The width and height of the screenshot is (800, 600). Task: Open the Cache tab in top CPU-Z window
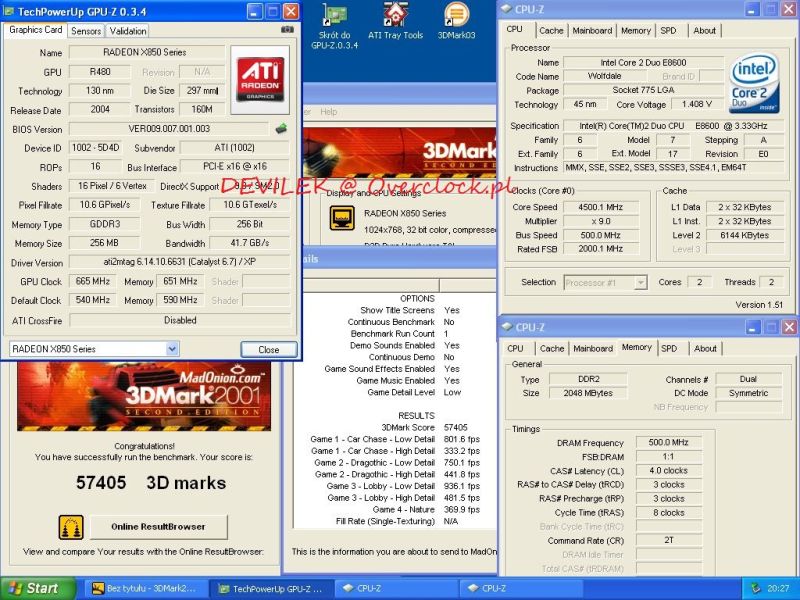tap(551, 31)
